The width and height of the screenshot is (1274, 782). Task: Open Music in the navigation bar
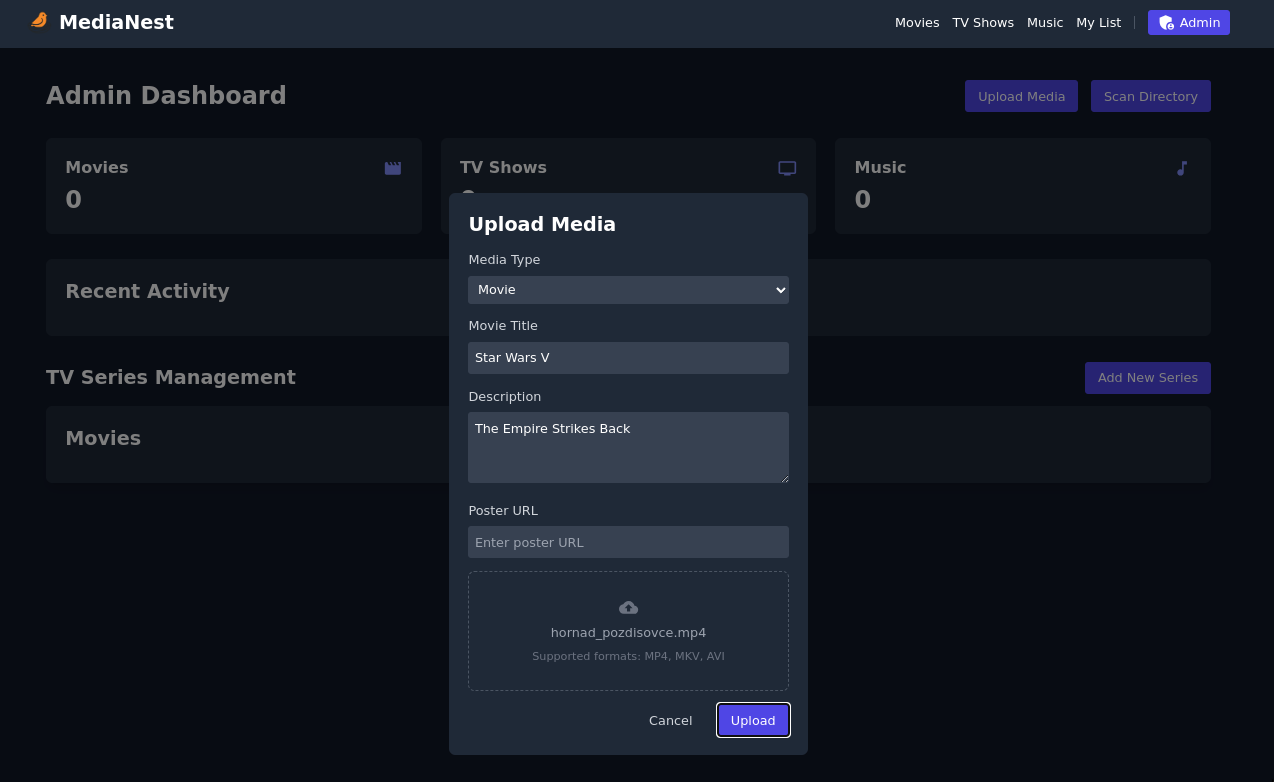point(1045,23)
